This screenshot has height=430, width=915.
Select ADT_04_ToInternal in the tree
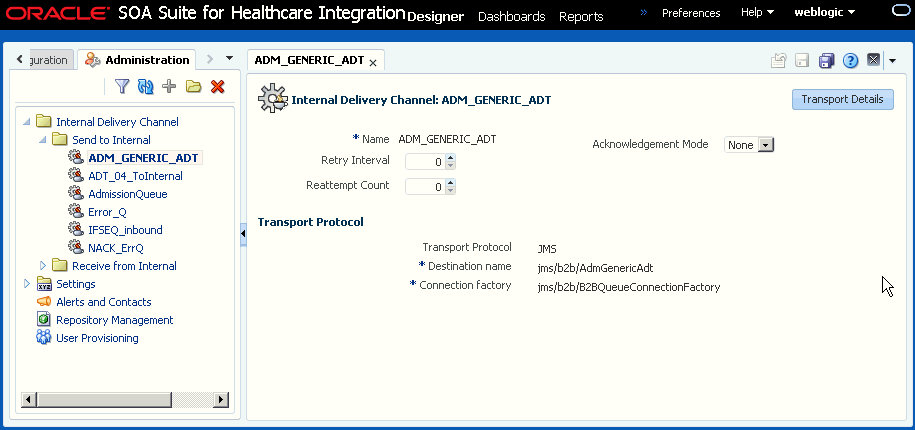(x=135, y=176)
